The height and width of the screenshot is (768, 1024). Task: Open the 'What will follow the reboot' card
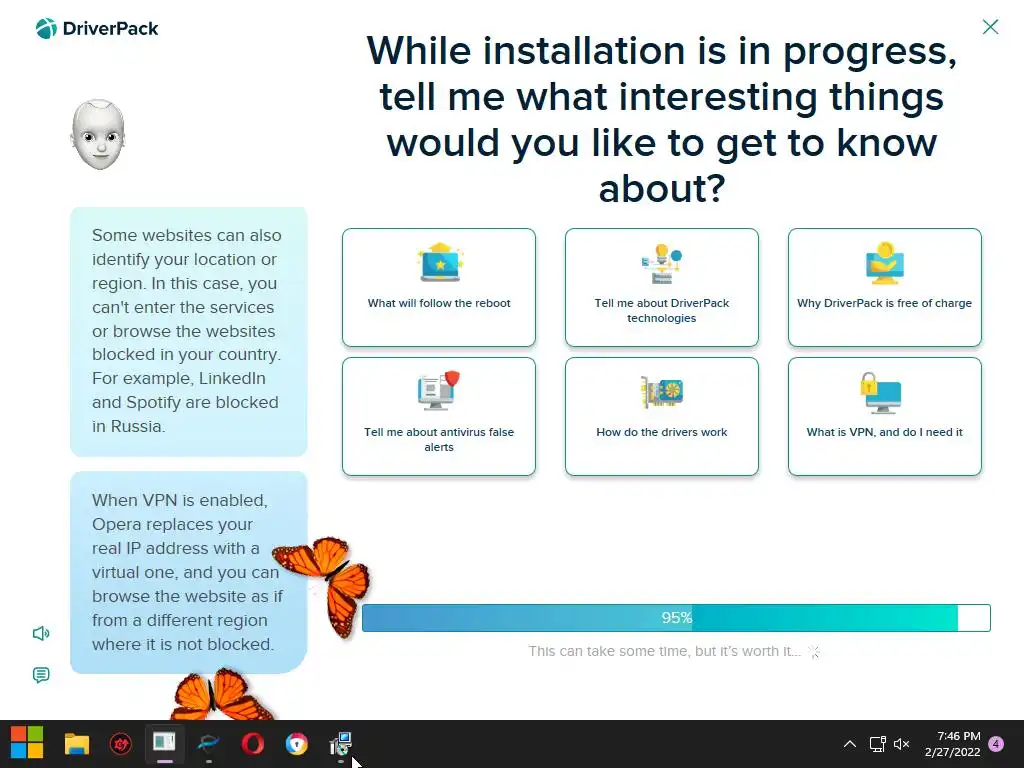pos(439,287)
